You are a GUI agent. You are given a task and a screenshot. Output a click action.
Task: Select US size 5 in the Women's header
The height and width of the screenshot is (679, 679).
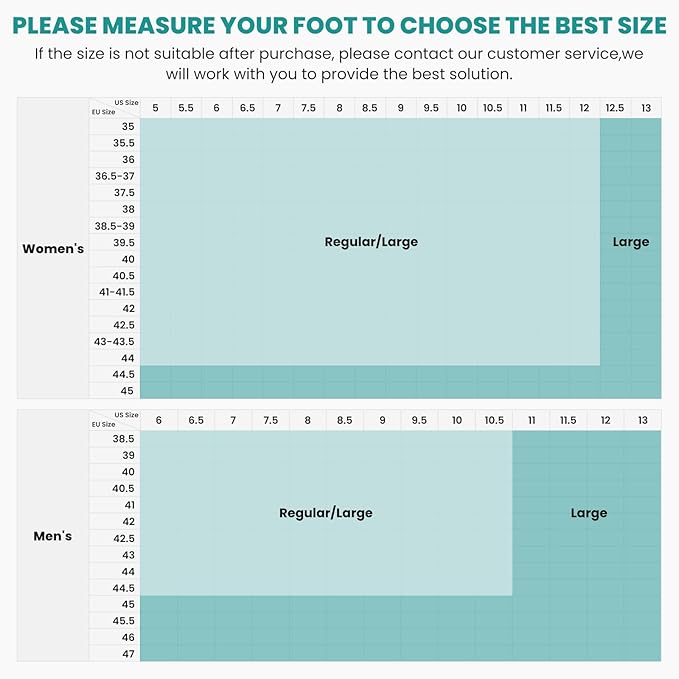[155, 108]
